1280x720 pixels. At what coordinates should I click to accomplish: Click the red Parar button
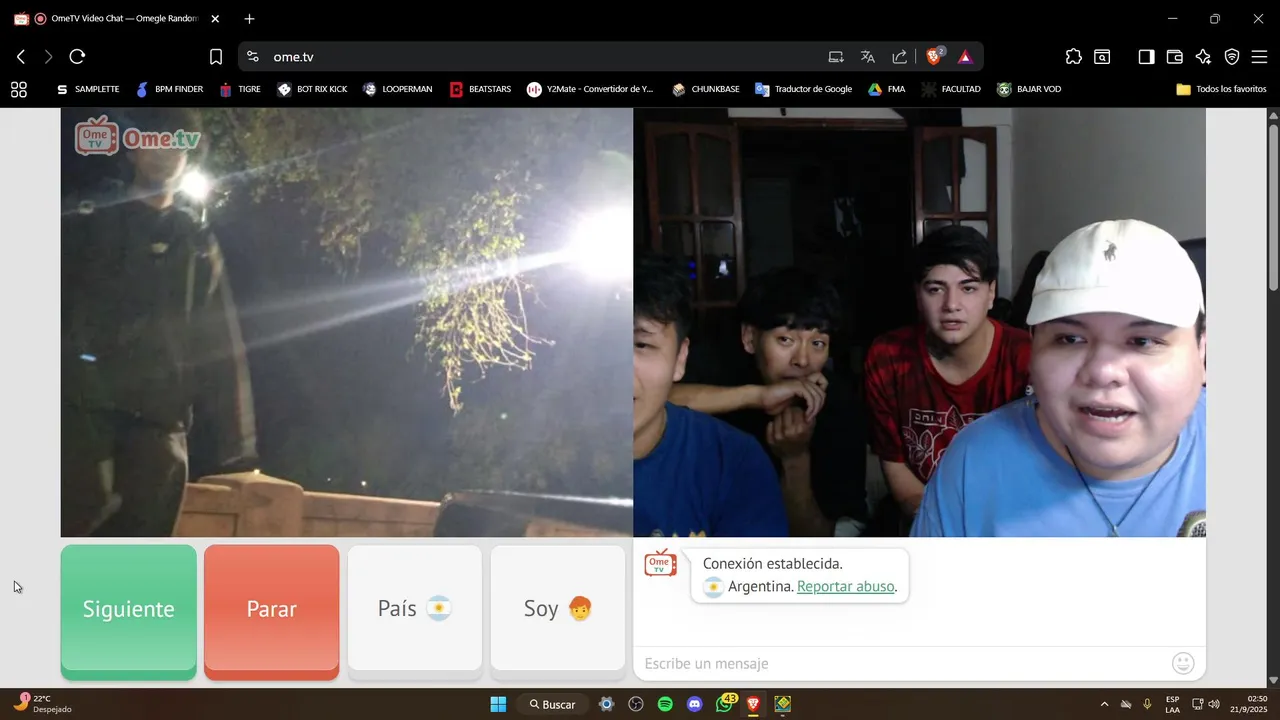(271, 611)
